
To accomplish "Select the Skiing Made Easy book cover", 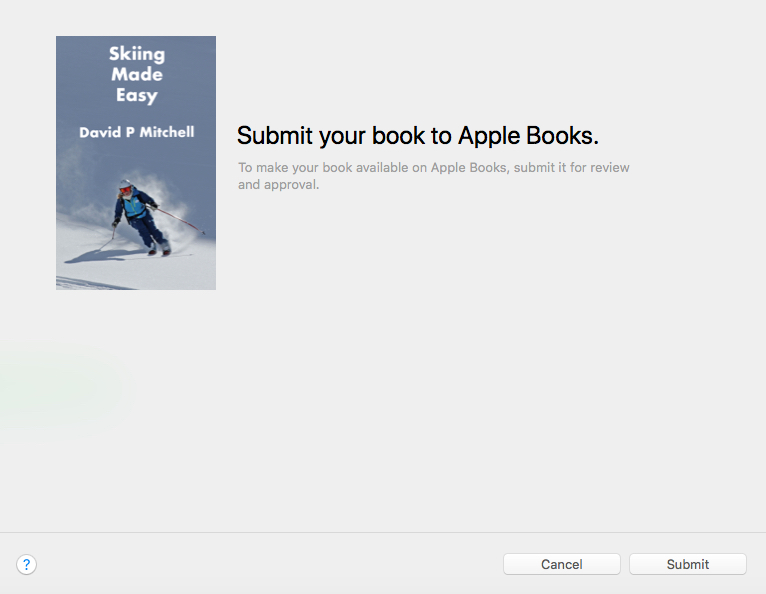I will 136,163.
